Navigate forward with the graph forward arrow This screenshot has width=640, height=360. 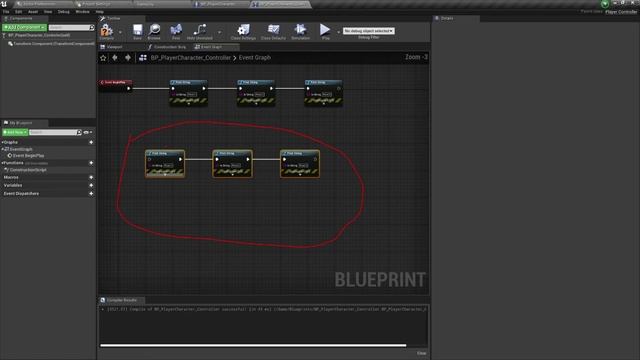pos(128,58)
